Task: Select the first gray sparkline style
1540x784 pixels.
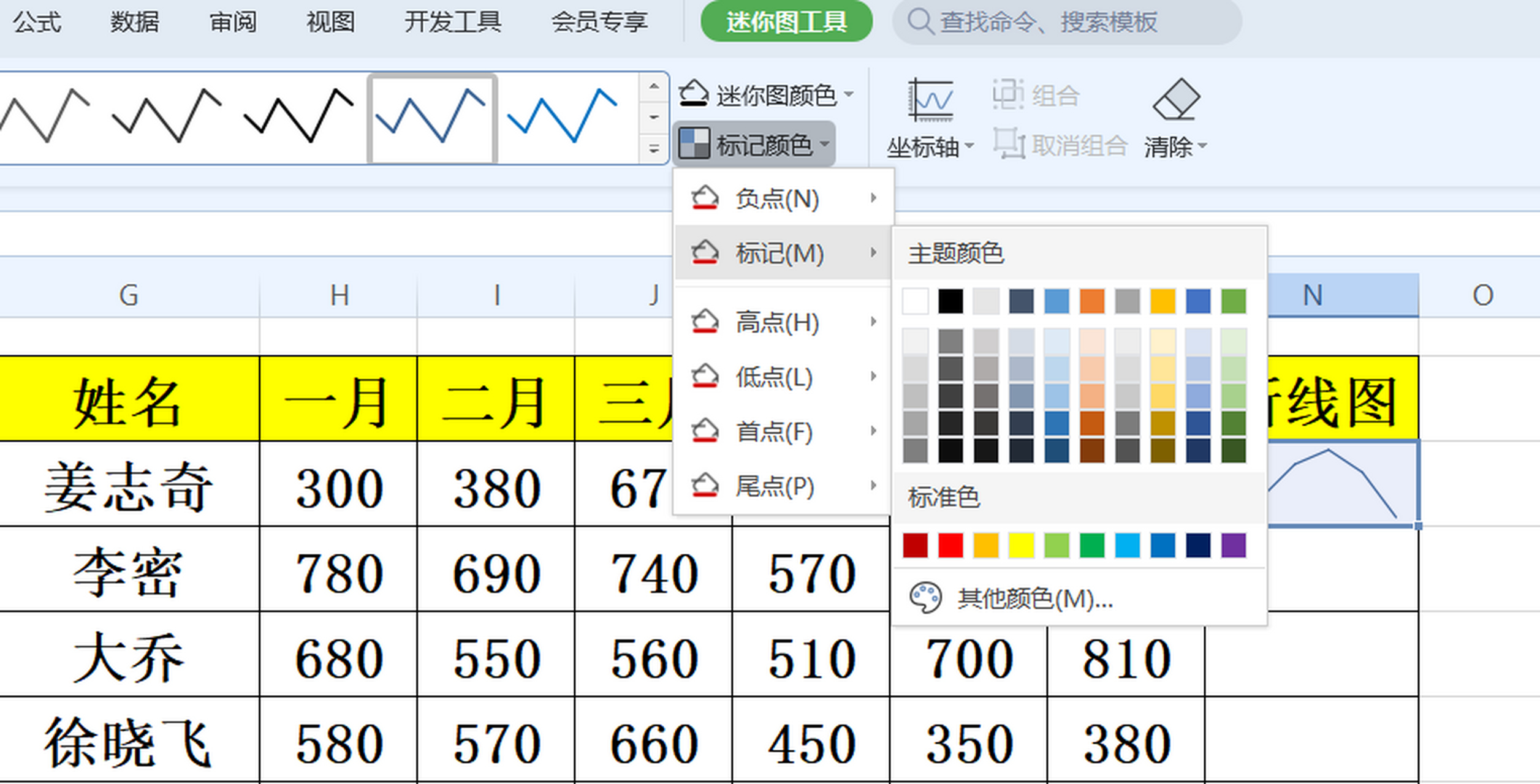Action: pos(44,116)
